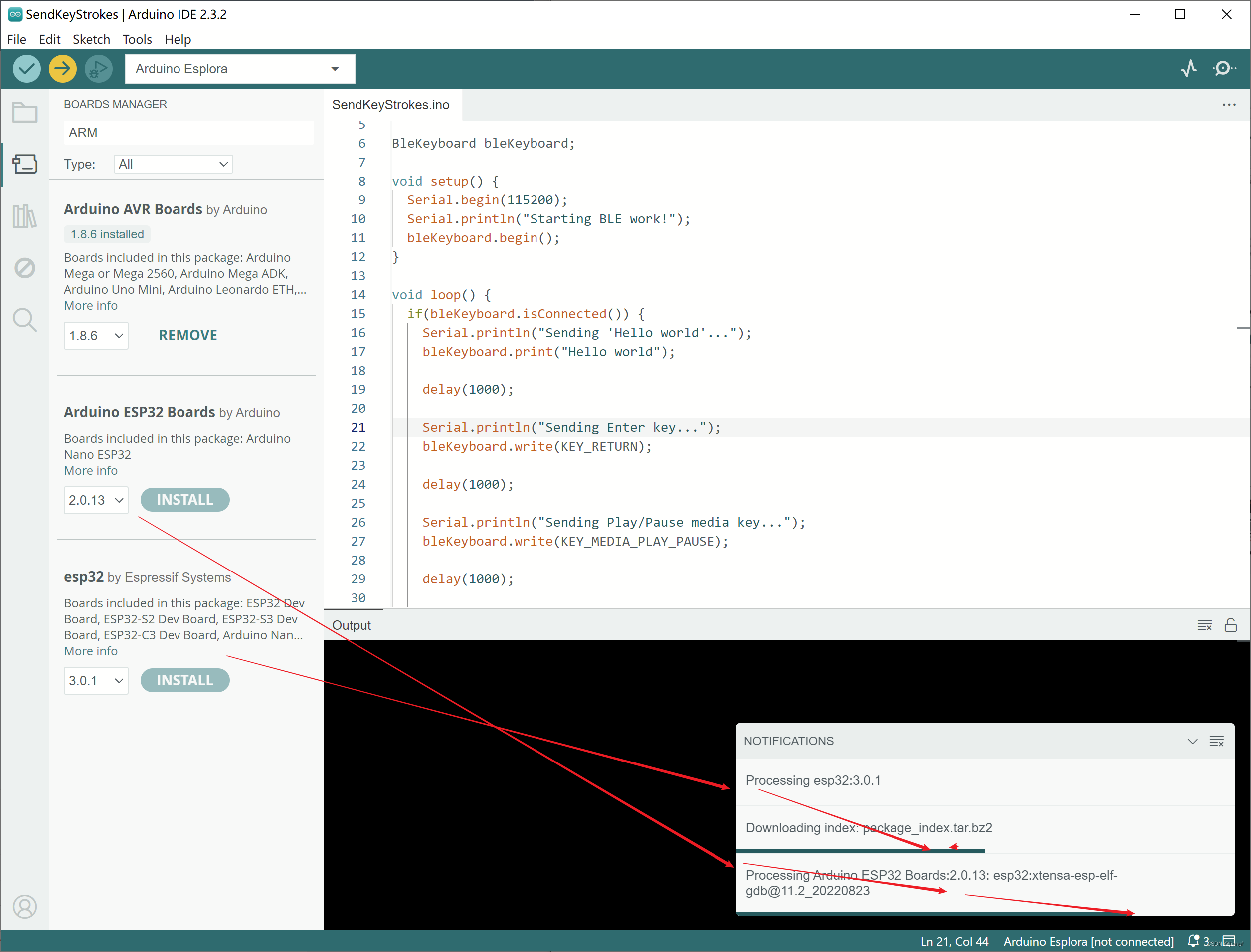
Task: Open the board selector dropdown
Action: (x=240, y=68)
